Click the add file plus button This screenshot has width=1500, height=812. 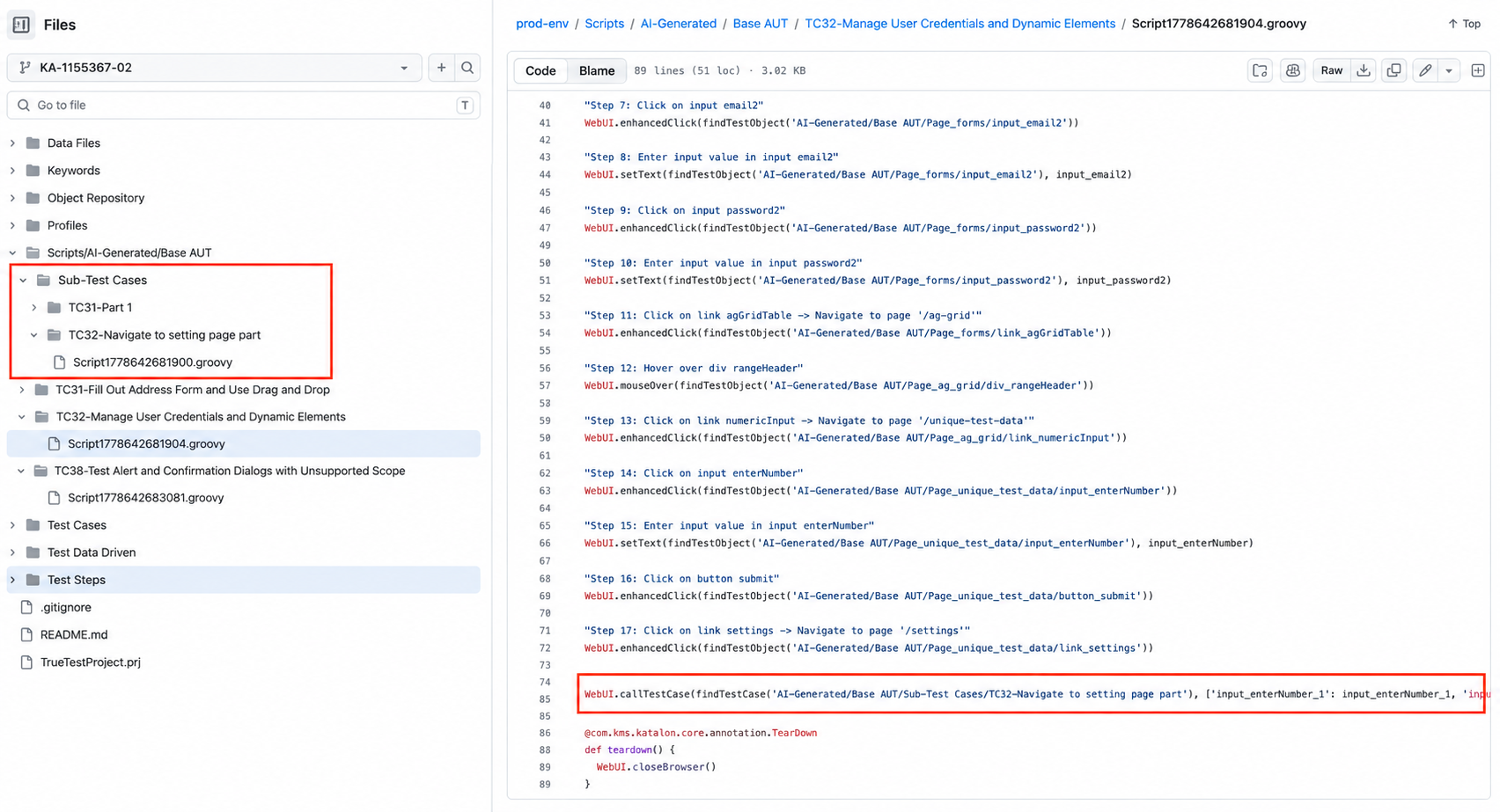441,68
